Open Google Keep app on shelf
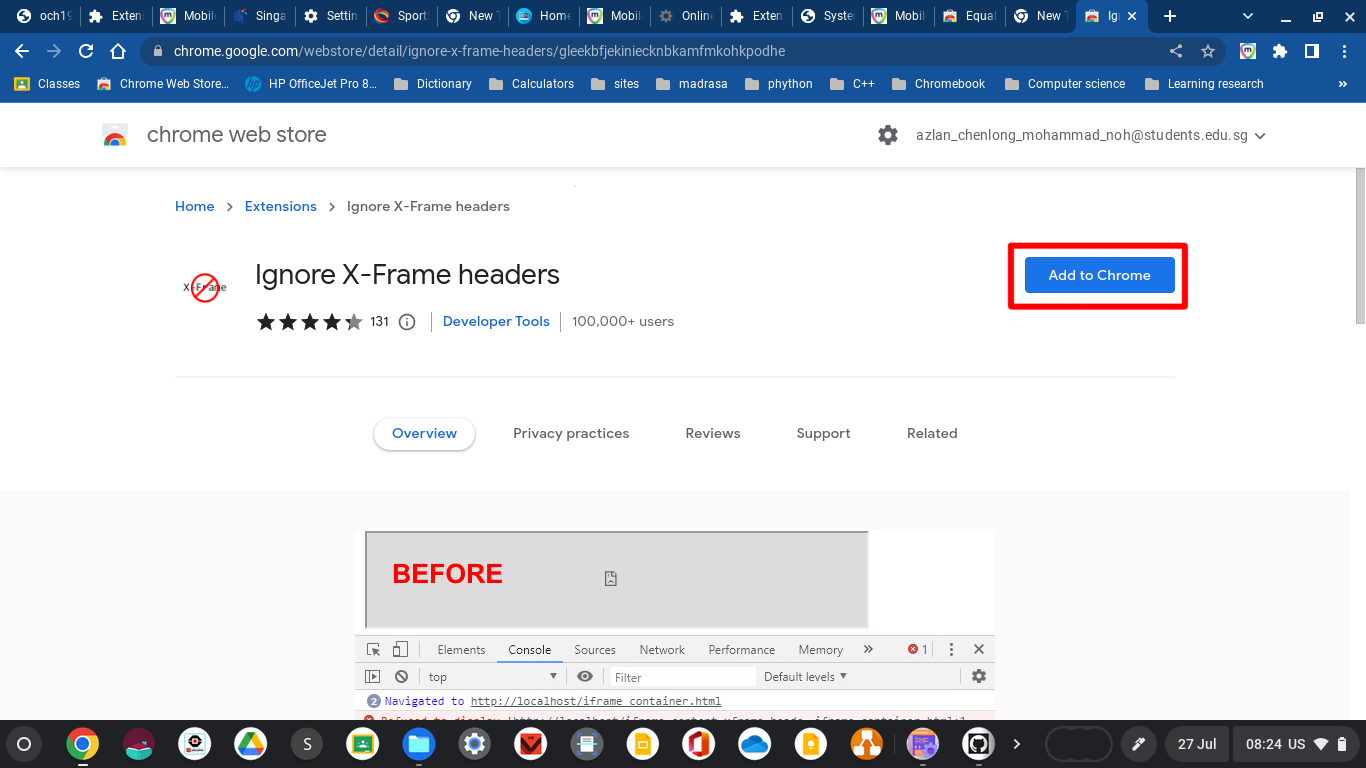 (x=810, y=744)
